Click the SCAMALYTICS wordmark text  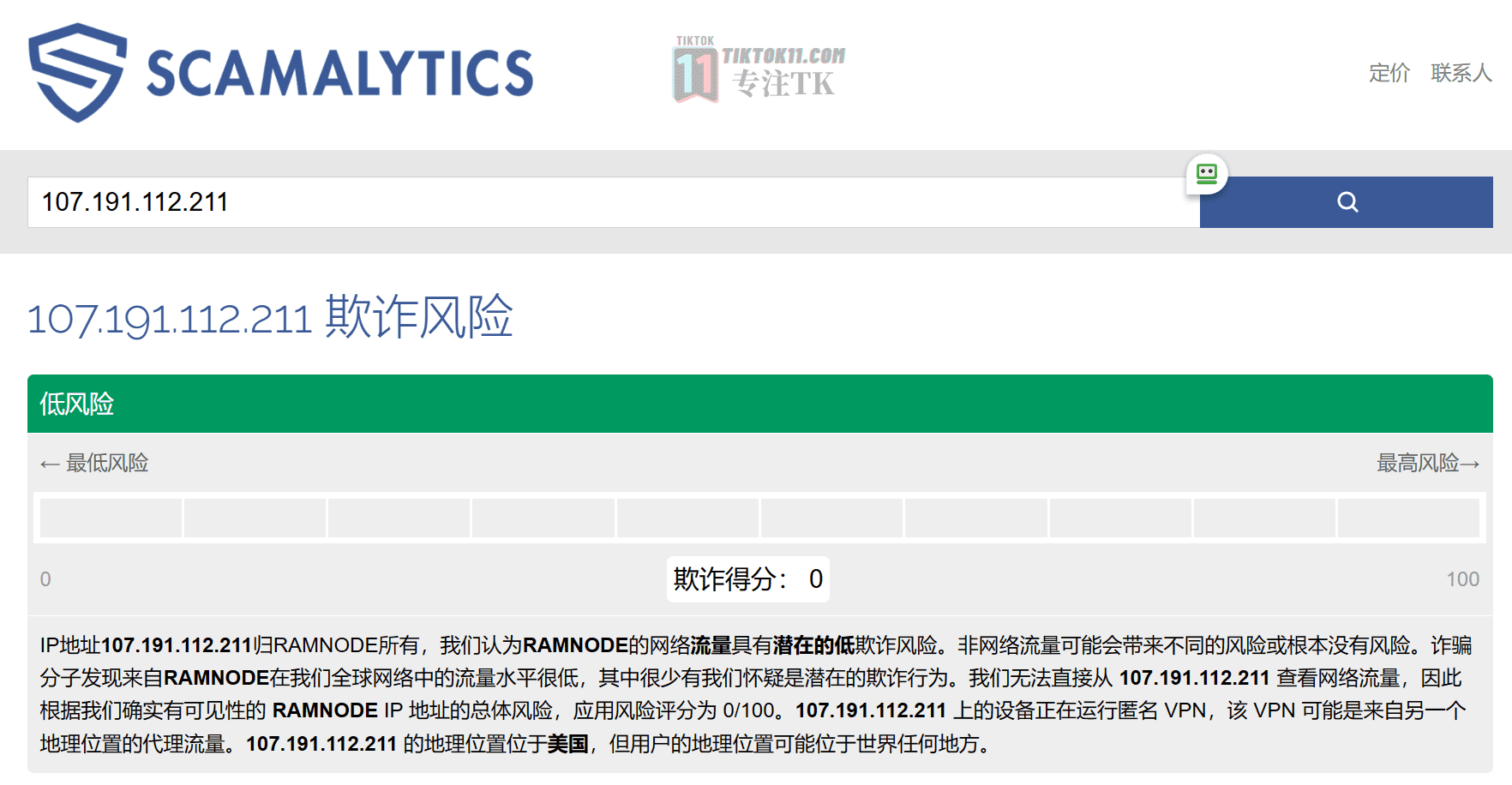point(340,73)
